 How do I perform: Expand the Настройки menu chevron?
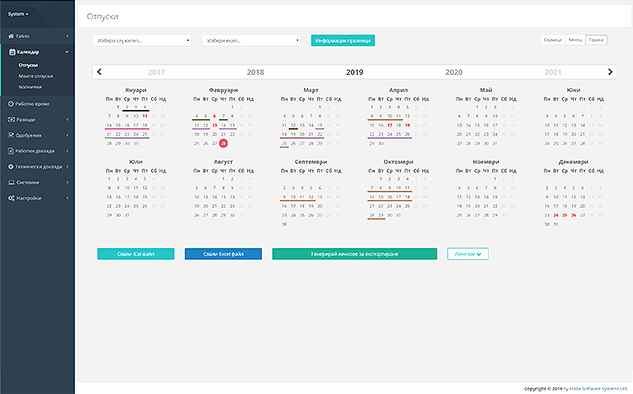point(67,198)
